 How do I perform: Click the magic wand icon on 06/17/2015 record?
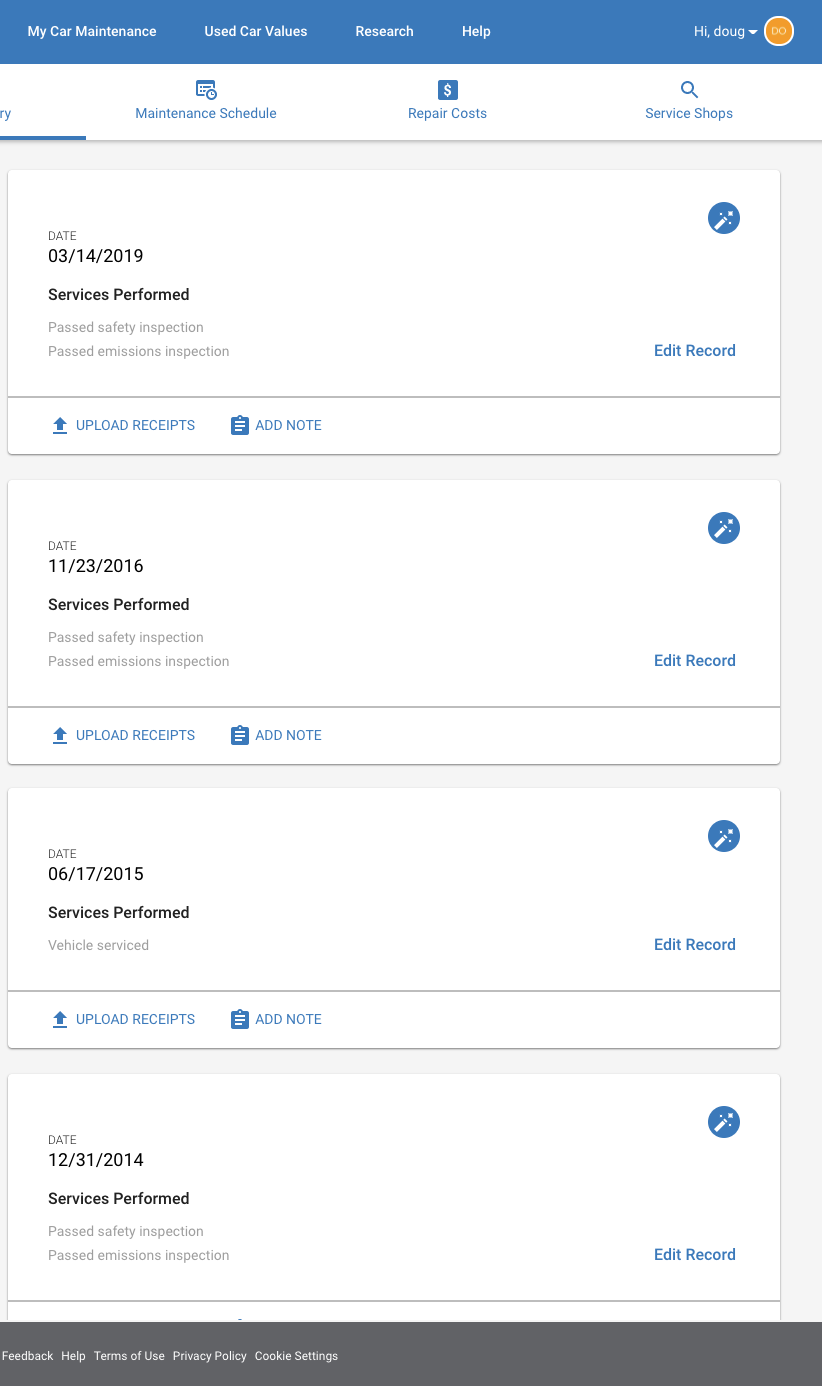724,836
